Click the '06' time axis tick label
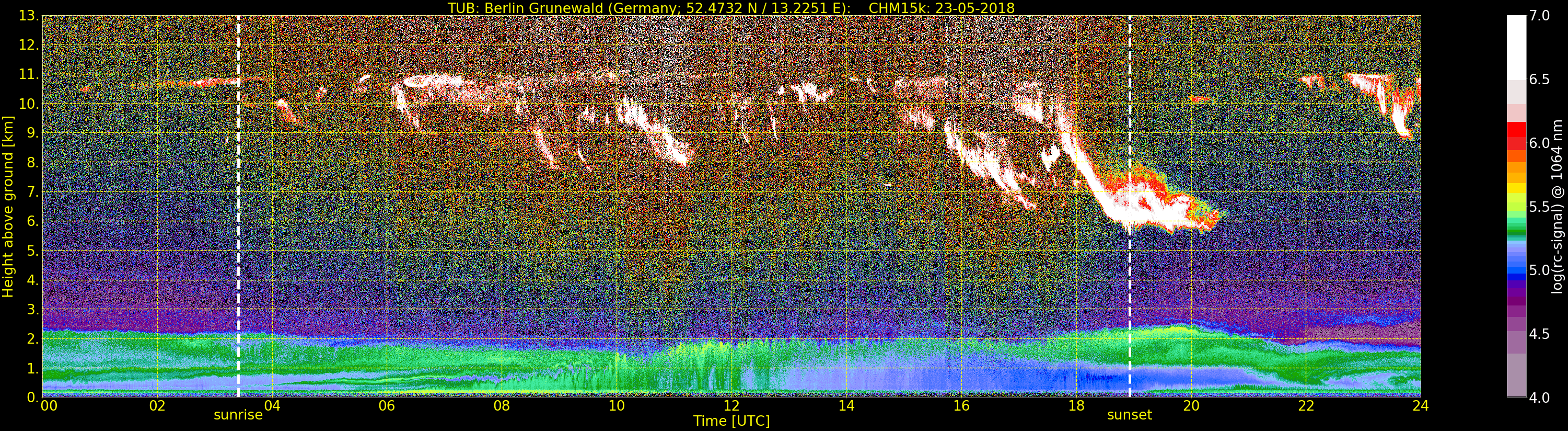This screenshot has width=1568, height=431. [387, 406]
